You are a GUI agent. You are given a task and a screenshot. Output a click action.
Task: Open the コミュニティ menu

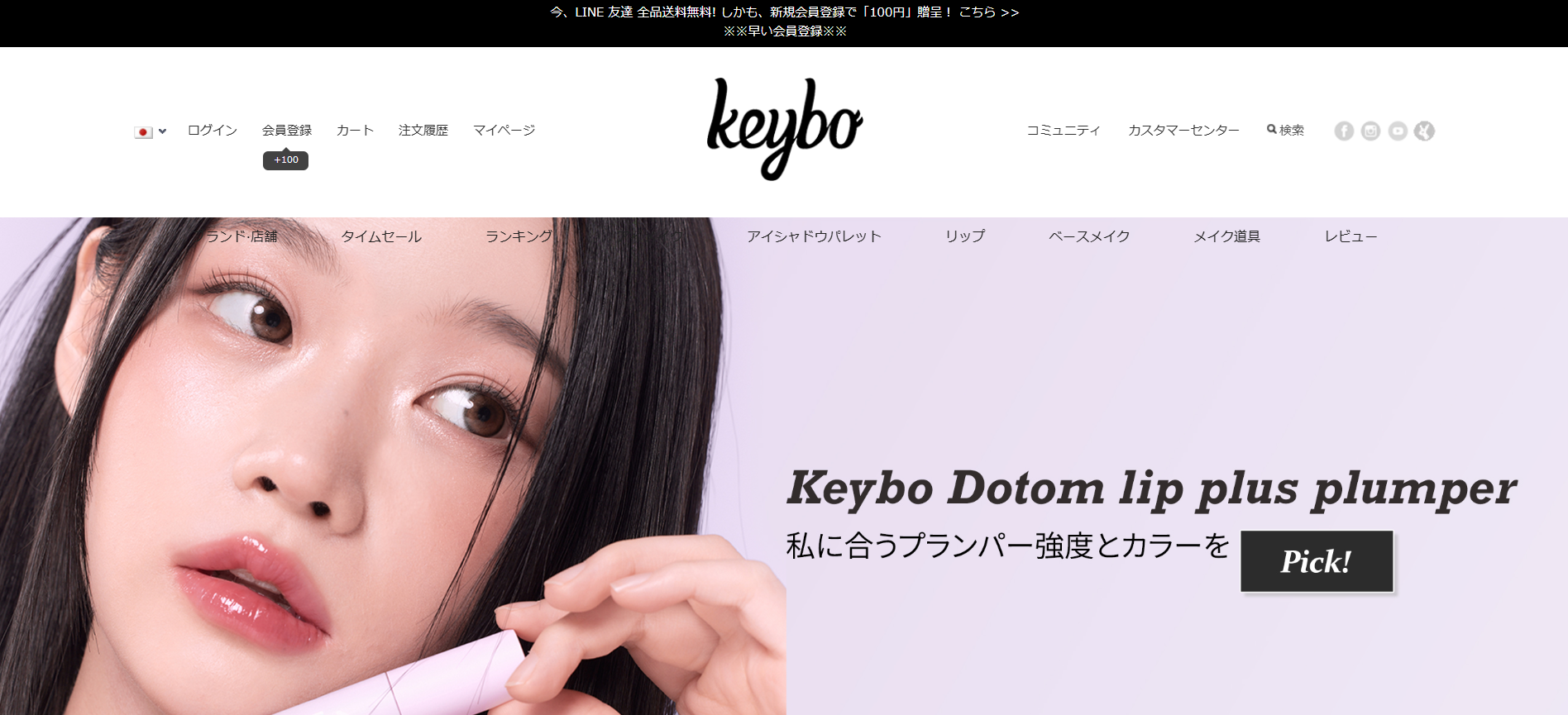[x=1064, y=130]
